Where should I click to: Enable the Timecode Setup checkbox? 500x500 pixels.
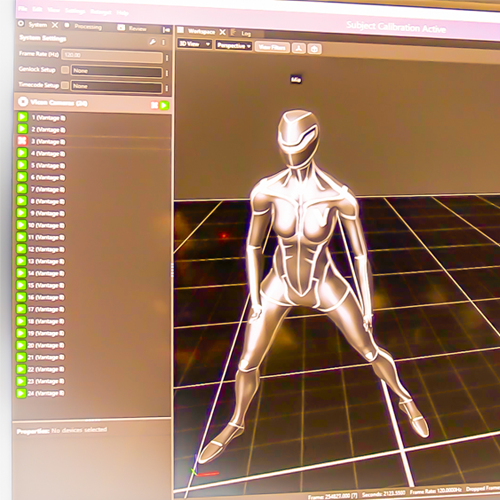pyautogui.click(x=65, y=85)
